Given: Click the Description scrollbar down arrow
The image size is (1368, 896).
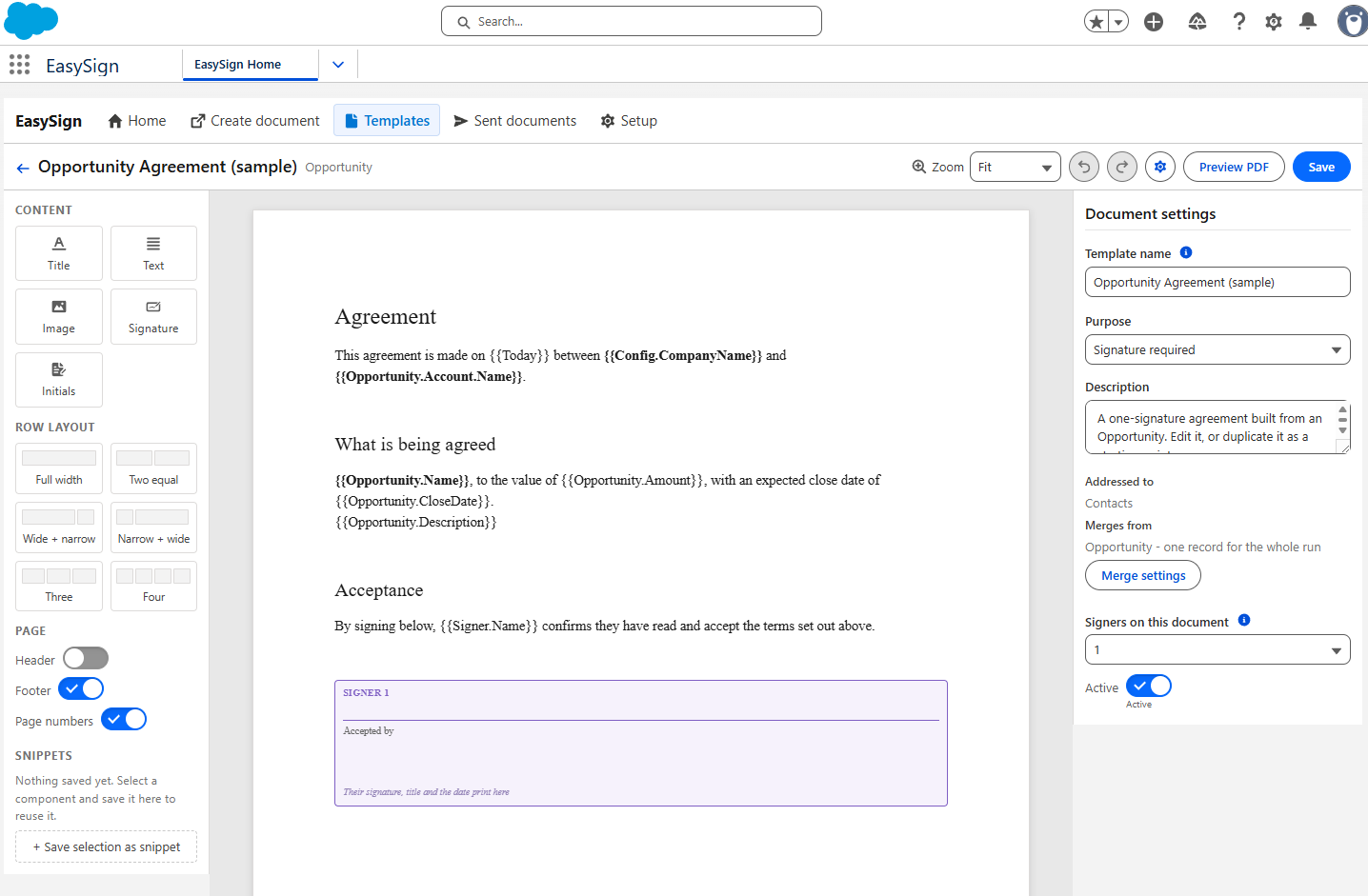Looking at the screenshot, I should (1342, 430).
